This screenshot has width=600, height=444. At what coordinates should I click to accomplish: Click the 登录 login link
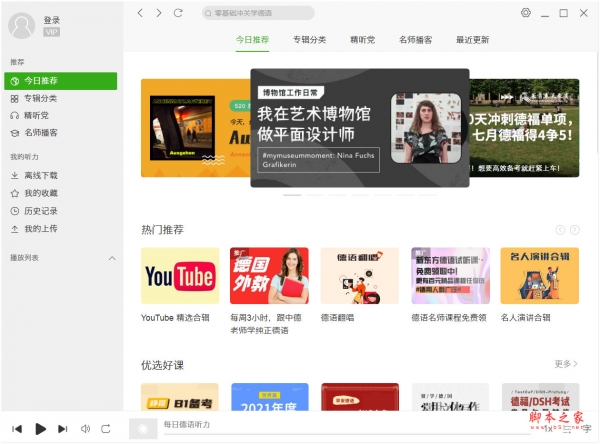click(x=52, y=20)
